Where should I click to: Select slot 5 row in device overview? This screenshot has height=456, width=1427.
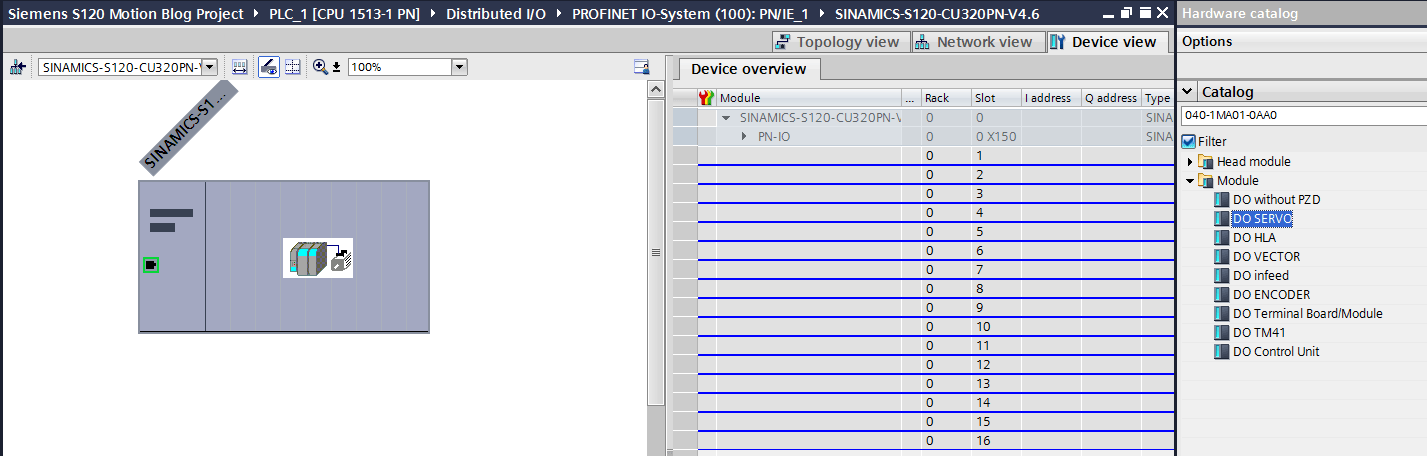pos(923,231)
